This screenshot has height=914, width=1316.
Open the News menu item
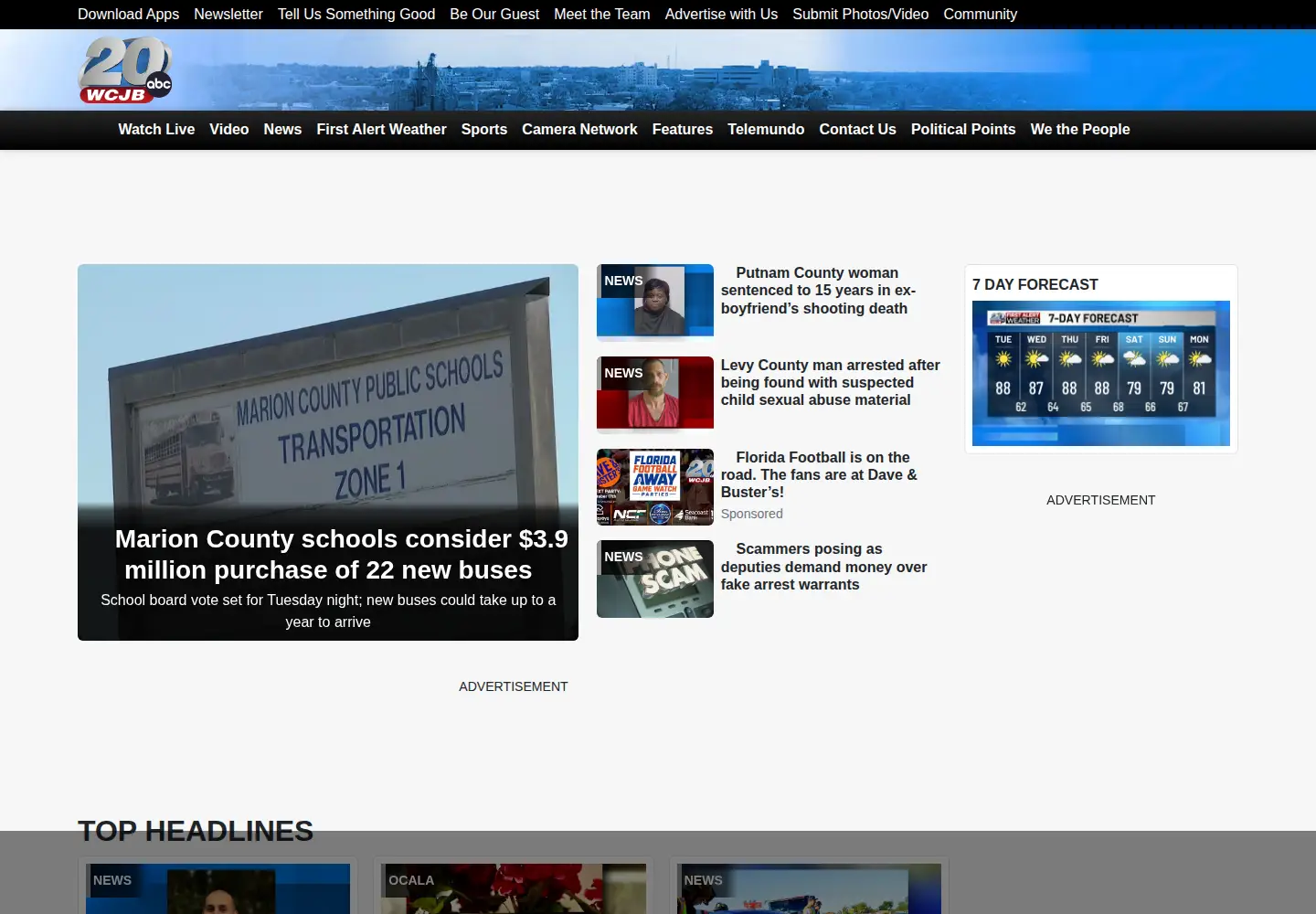tap(282, 130)
